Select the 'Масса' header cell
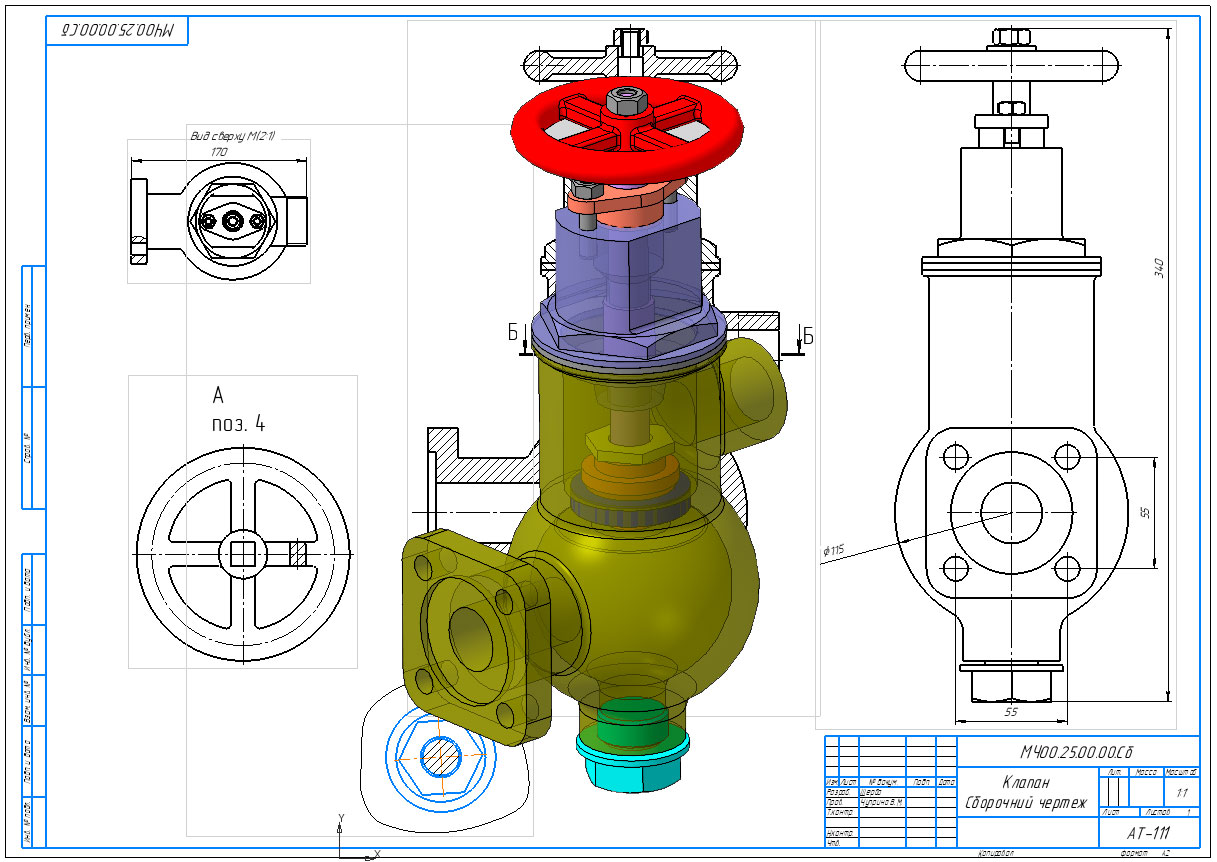 pyautogui.click(x=1147, y=772)
